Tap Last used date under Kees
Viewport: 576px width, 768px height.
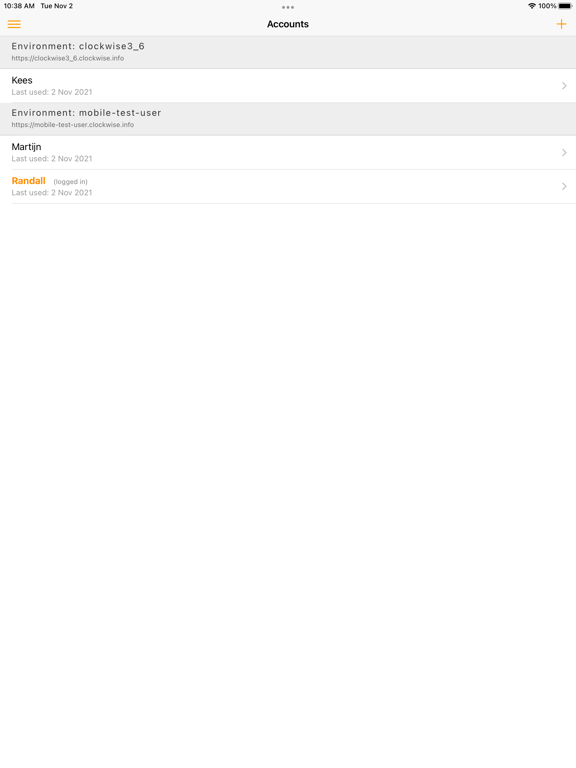(x=52, y=92)
